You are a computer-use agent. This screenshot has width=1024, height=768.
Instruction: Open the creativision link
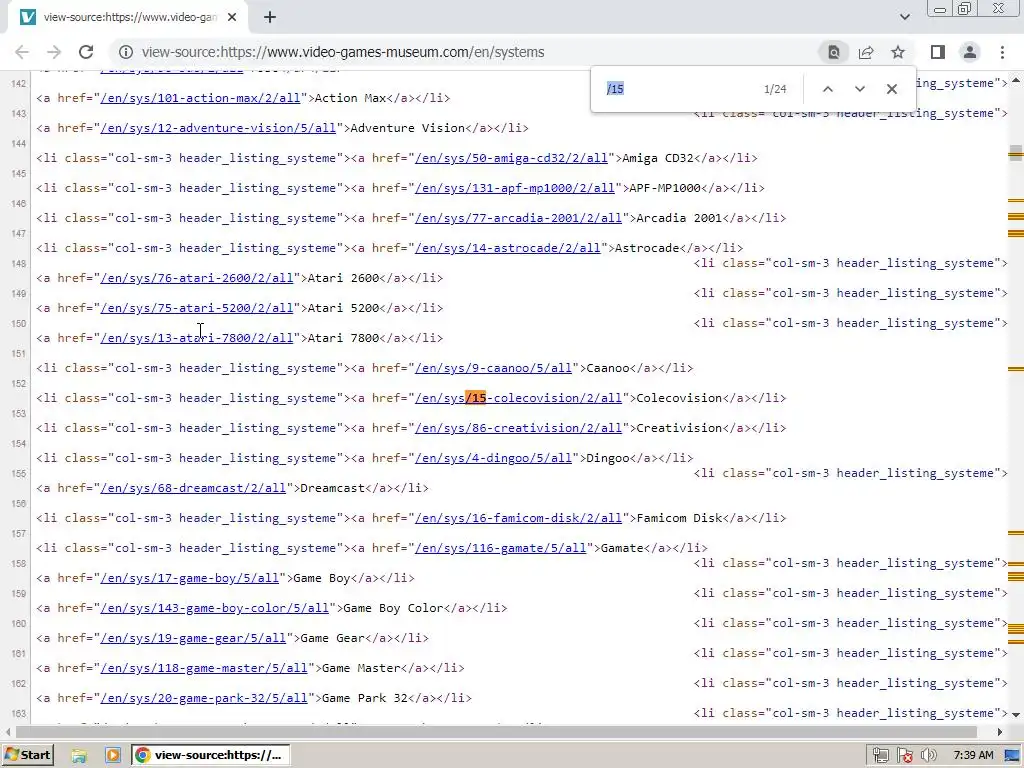click(x=519, y=428)
